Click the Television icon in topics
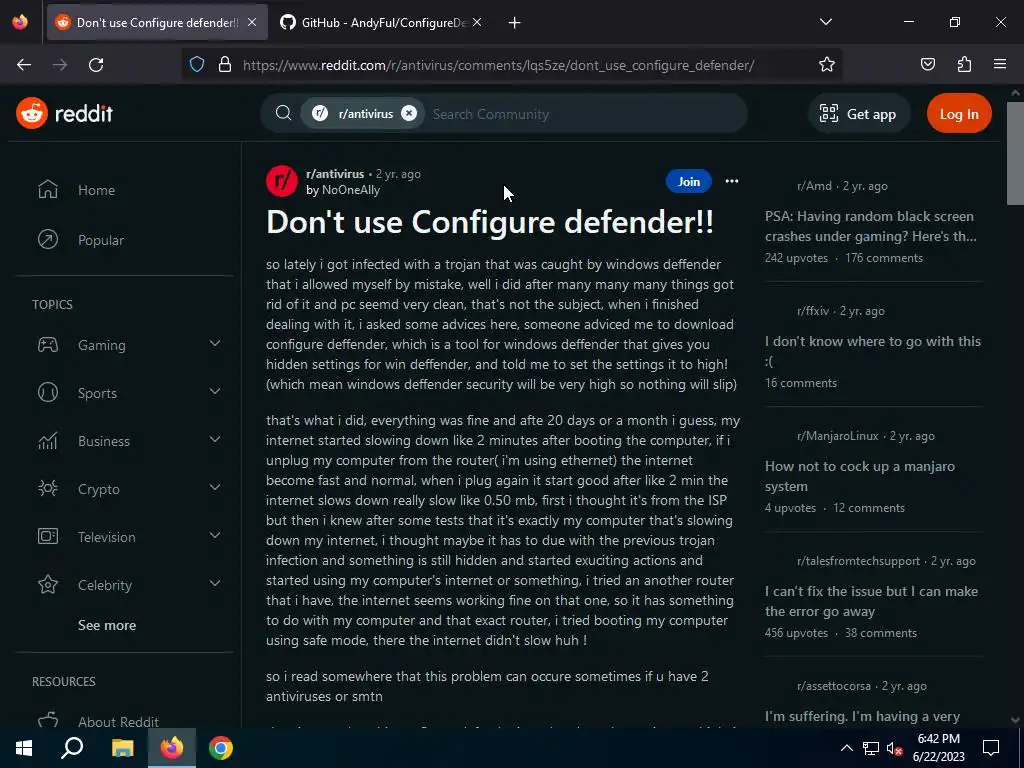Screen dimensions: 1024x768 coord(48,537)
